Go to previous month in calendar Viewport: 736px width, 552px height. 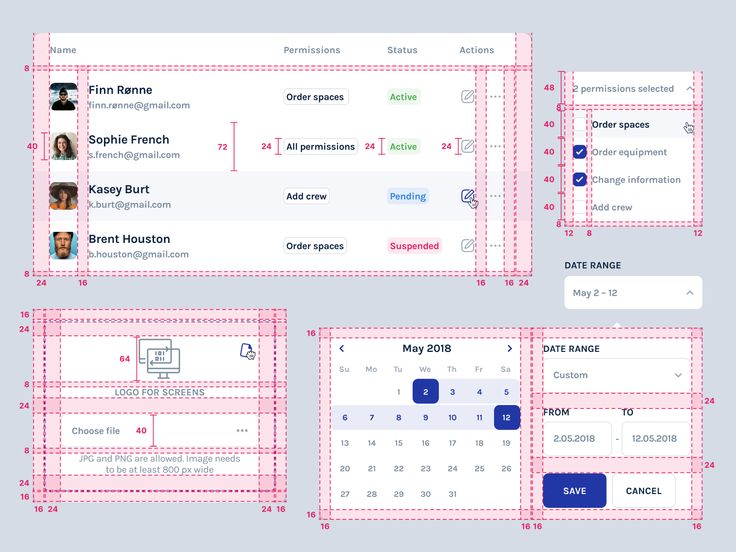coord(342,349)
